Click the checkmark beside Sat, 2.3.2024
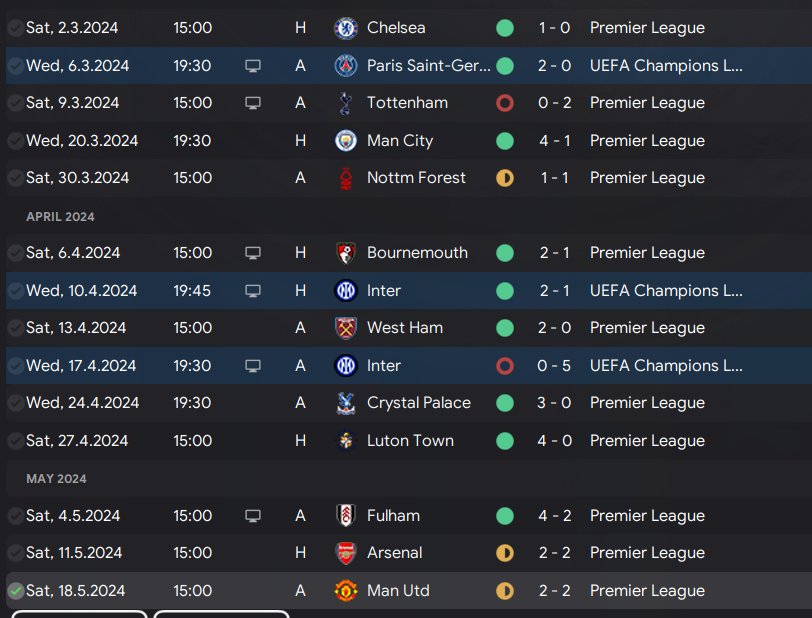Viewport: 812px width, 618px height. (x=15, y=28)
